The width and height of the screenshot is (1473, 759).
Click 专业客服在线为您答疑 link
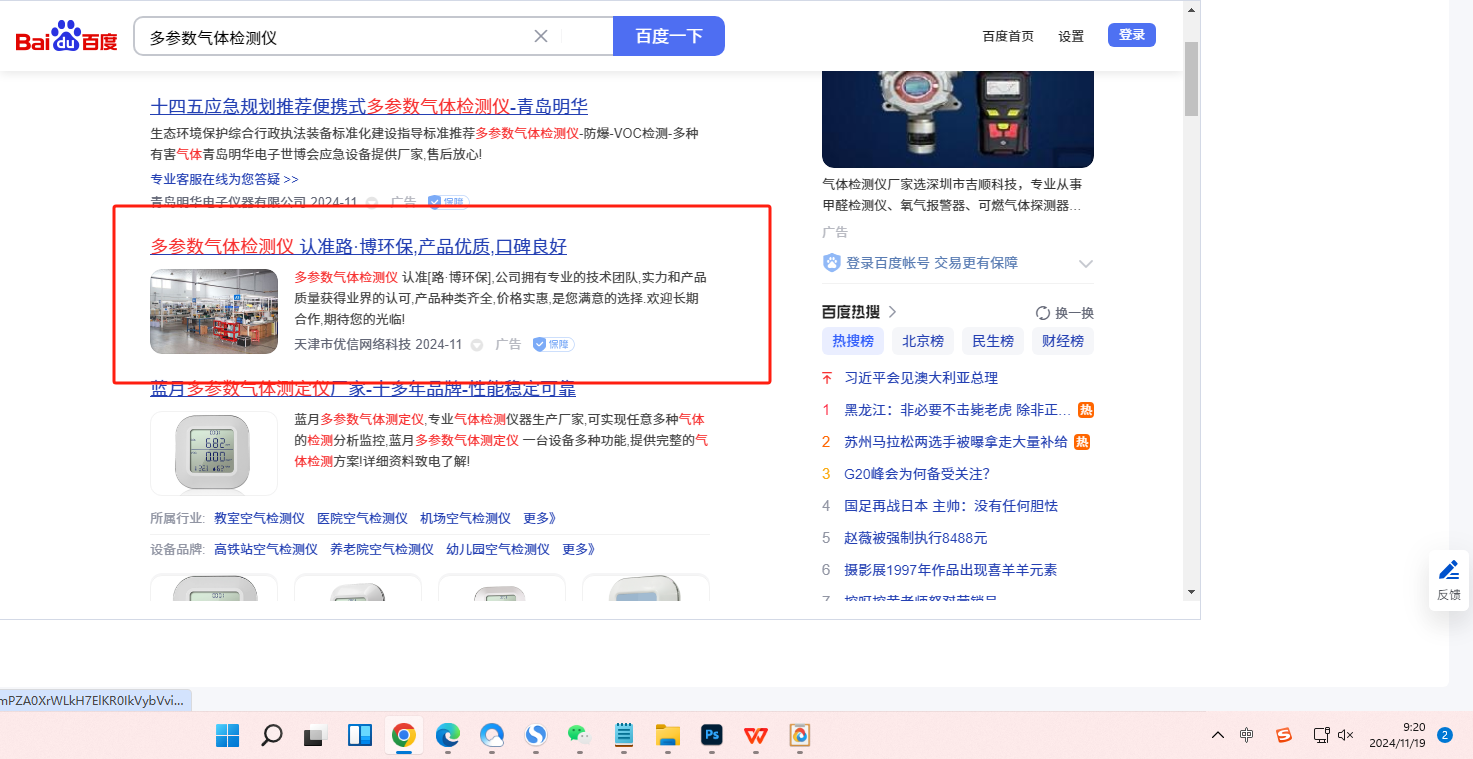pos(224,179)
